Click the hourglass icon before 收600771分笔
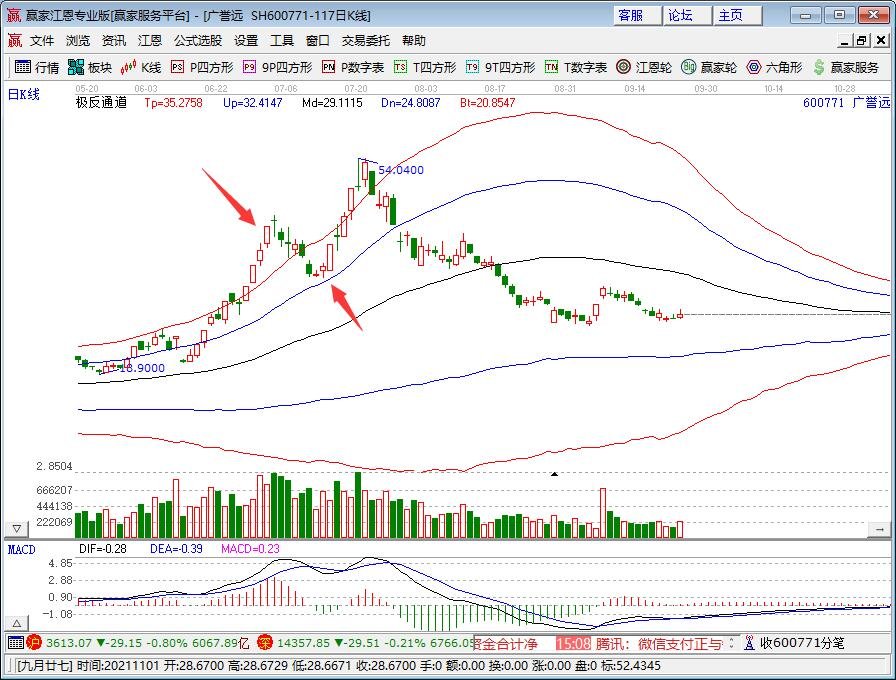Screen dimensions: 896x680 tap(749, 643)
